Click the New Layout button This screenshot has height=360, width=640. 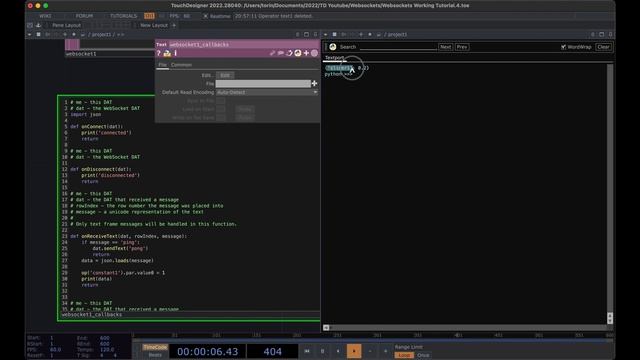(x=154, y=25)
